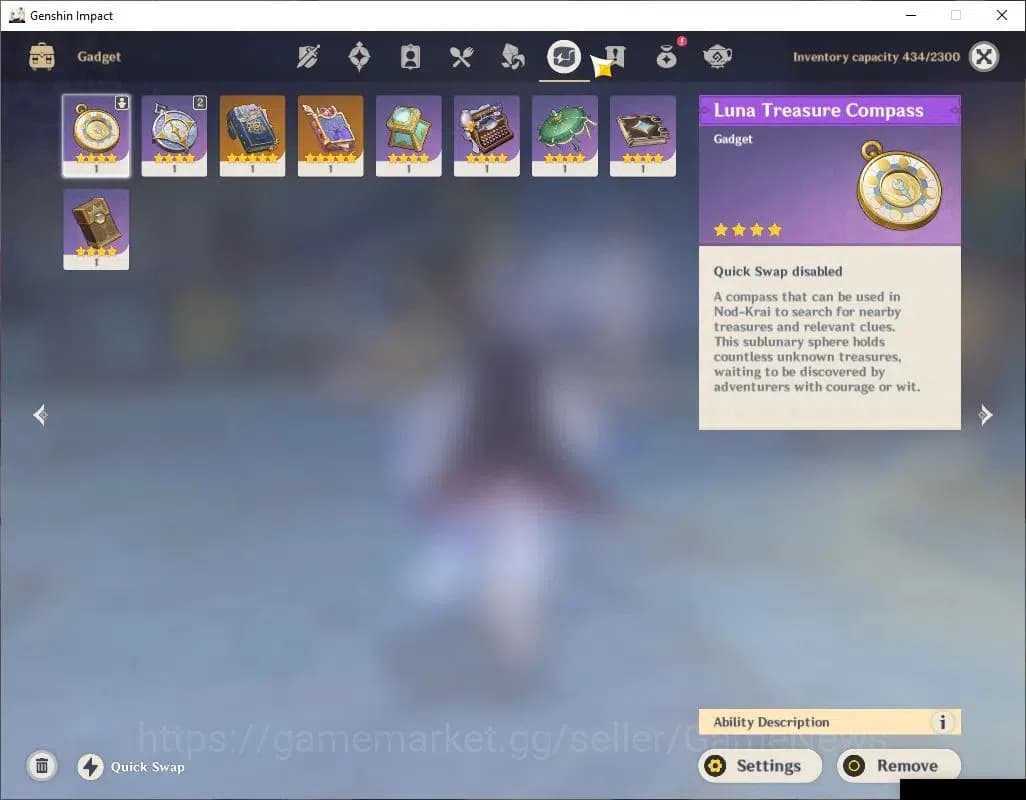Toggle the Quick Swap lightning button

tap(91, 767)
